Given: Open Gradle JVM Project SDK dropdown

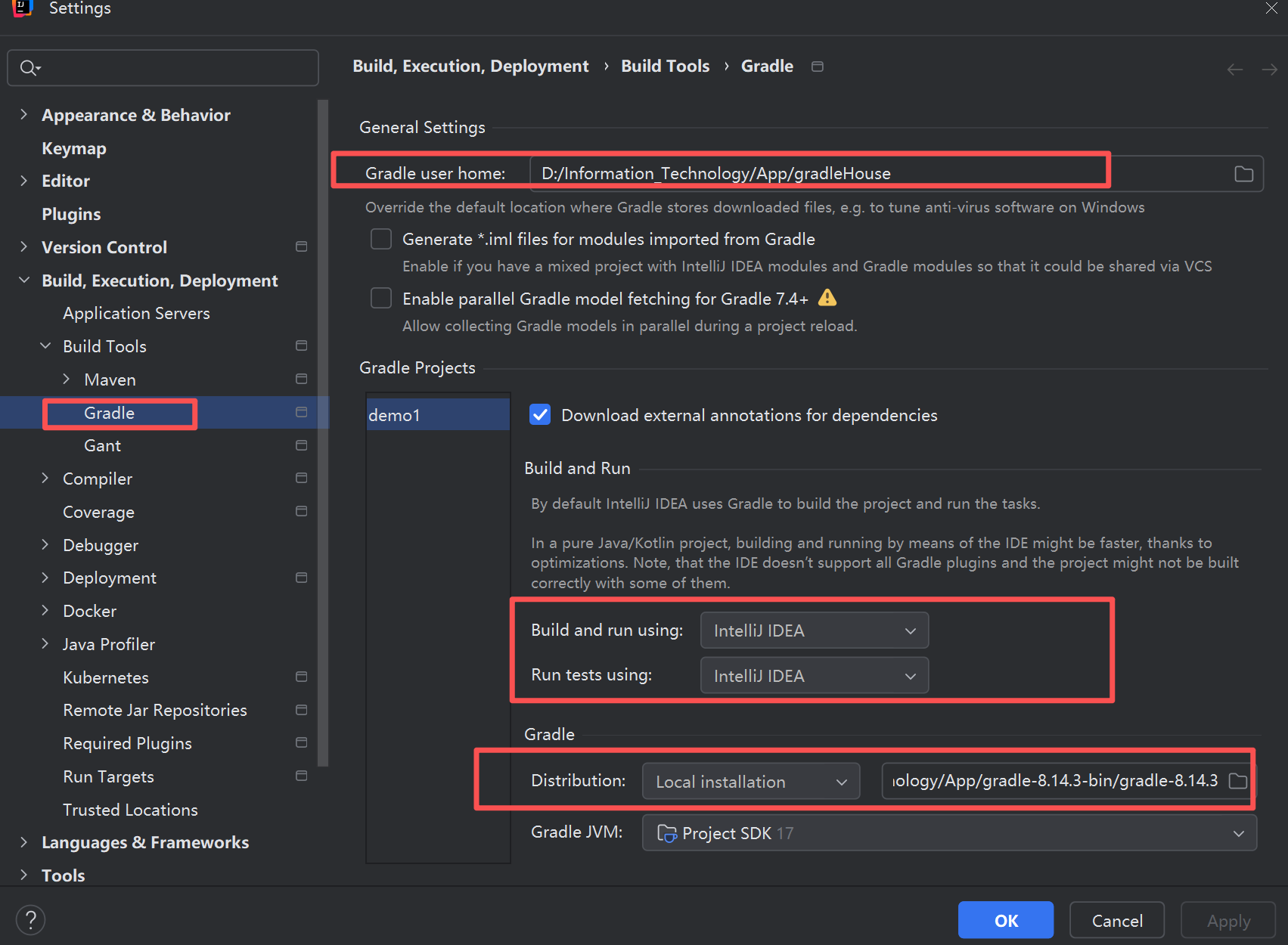Looking at the screenshot, I should click(949, 833).
